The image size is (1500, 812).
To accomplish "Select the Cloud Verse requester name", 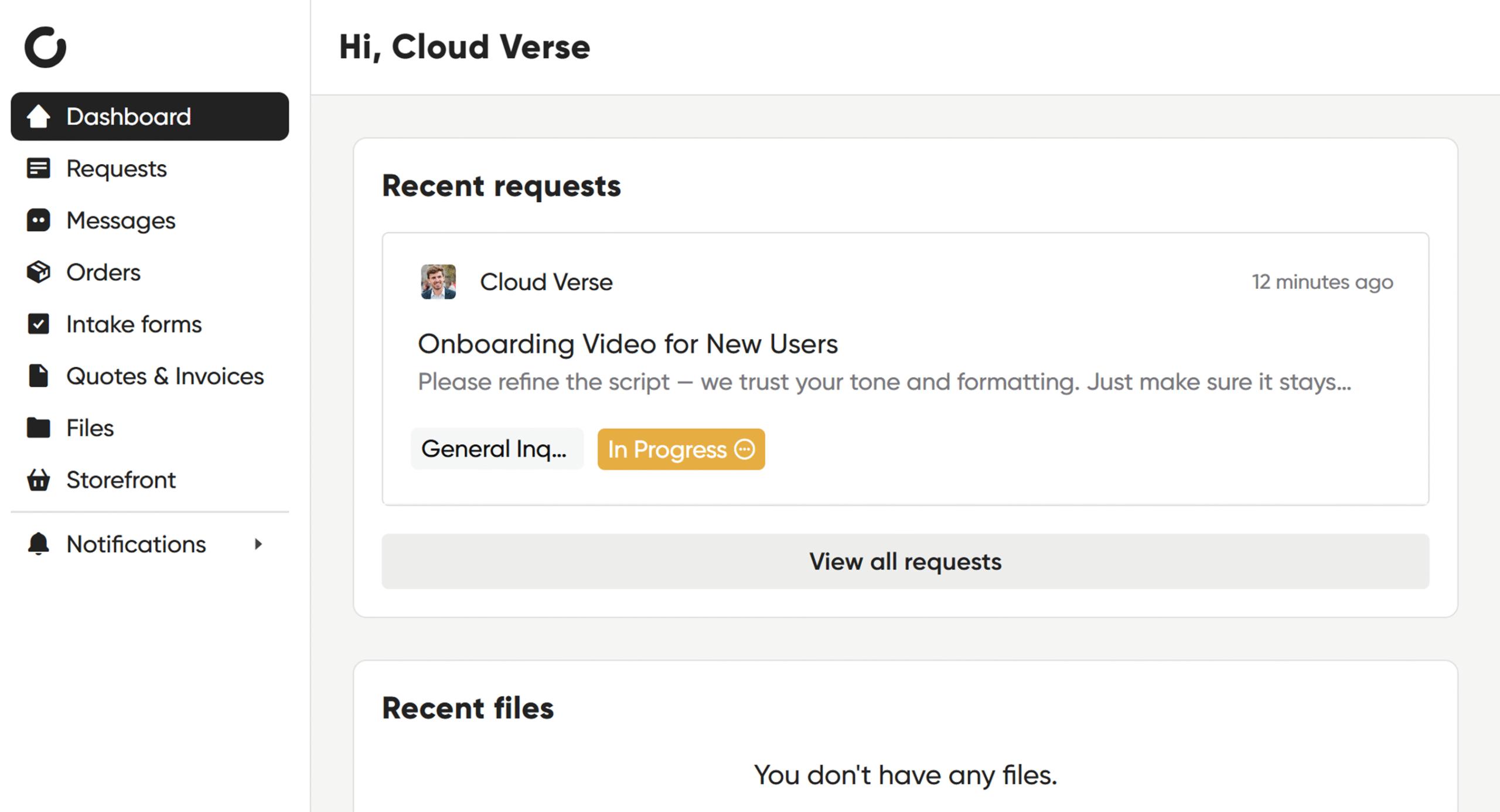I will (x=546, y=282).
